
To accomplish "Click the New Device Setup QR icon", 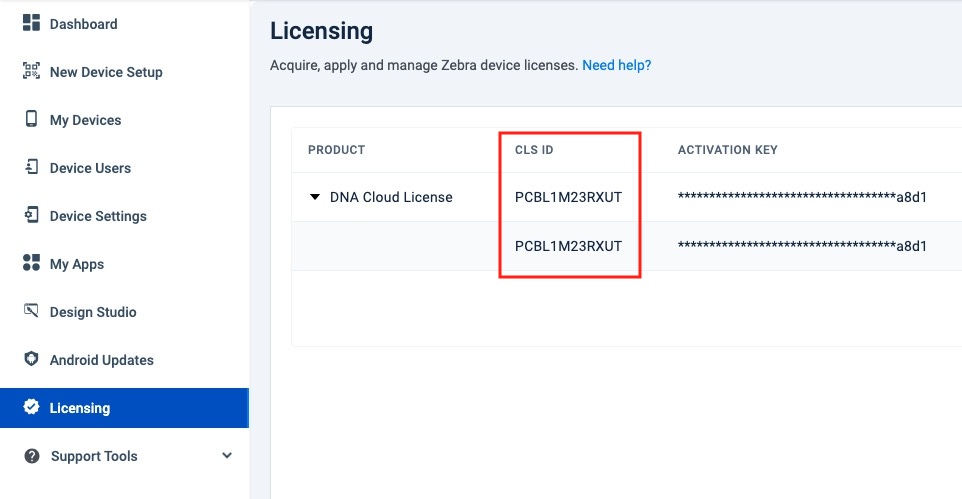I will coord(31,71).
